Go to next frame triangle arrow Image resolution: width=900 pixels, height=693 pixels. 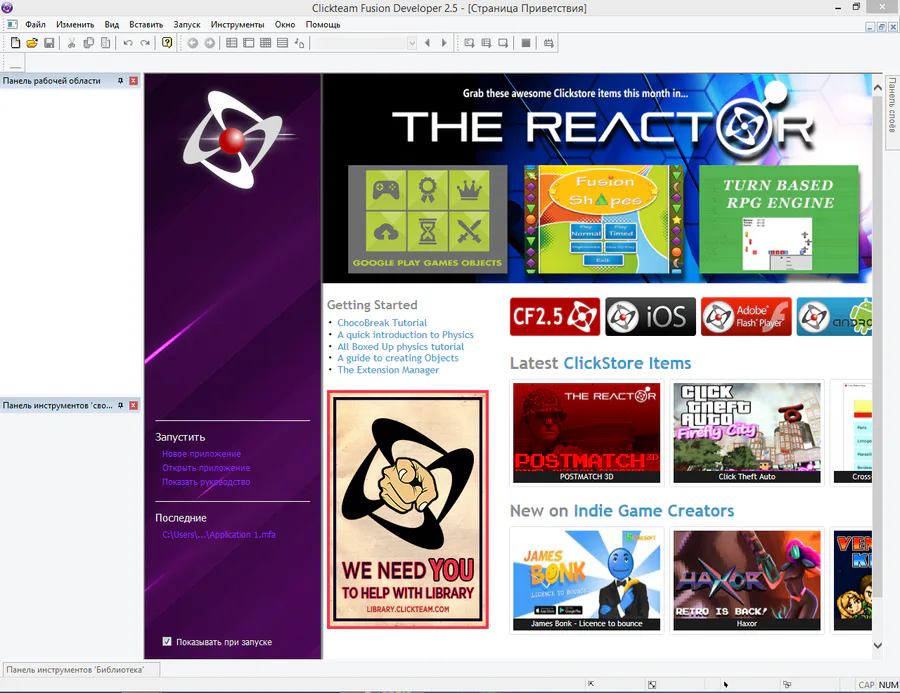444,43
